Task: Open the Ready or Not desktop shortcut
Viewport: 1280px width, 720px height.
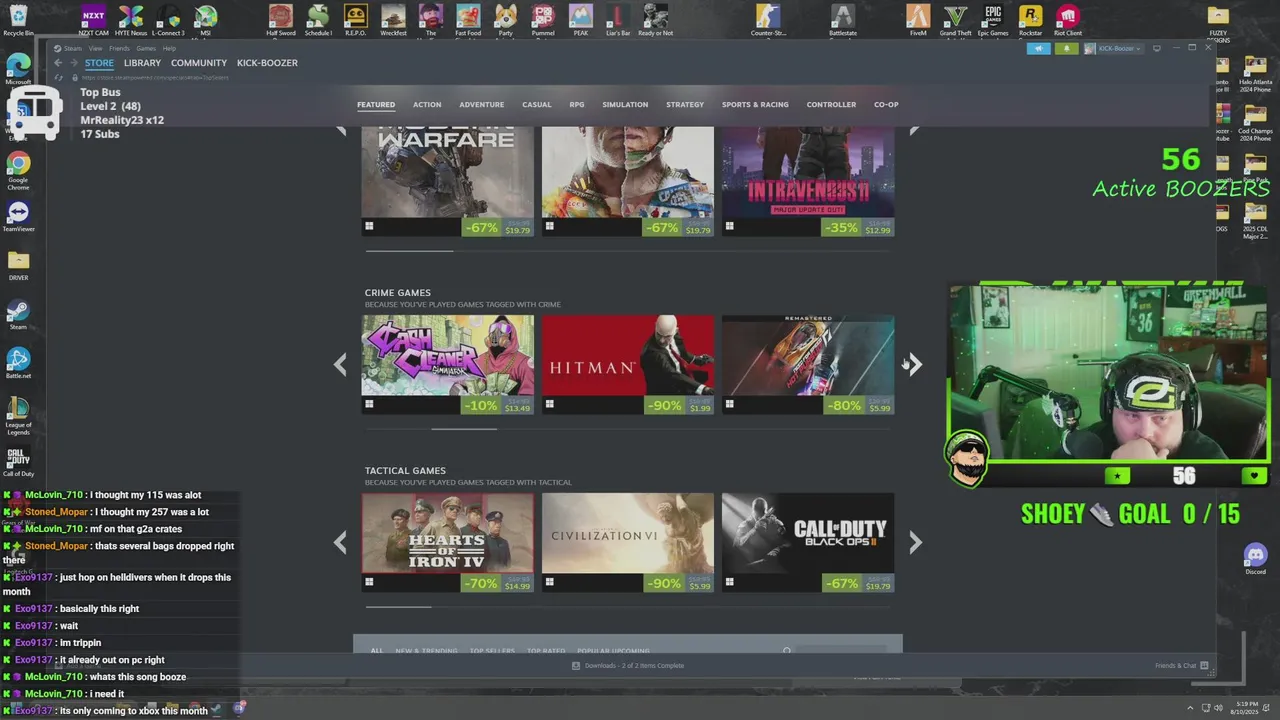Action: click(655, 19)
